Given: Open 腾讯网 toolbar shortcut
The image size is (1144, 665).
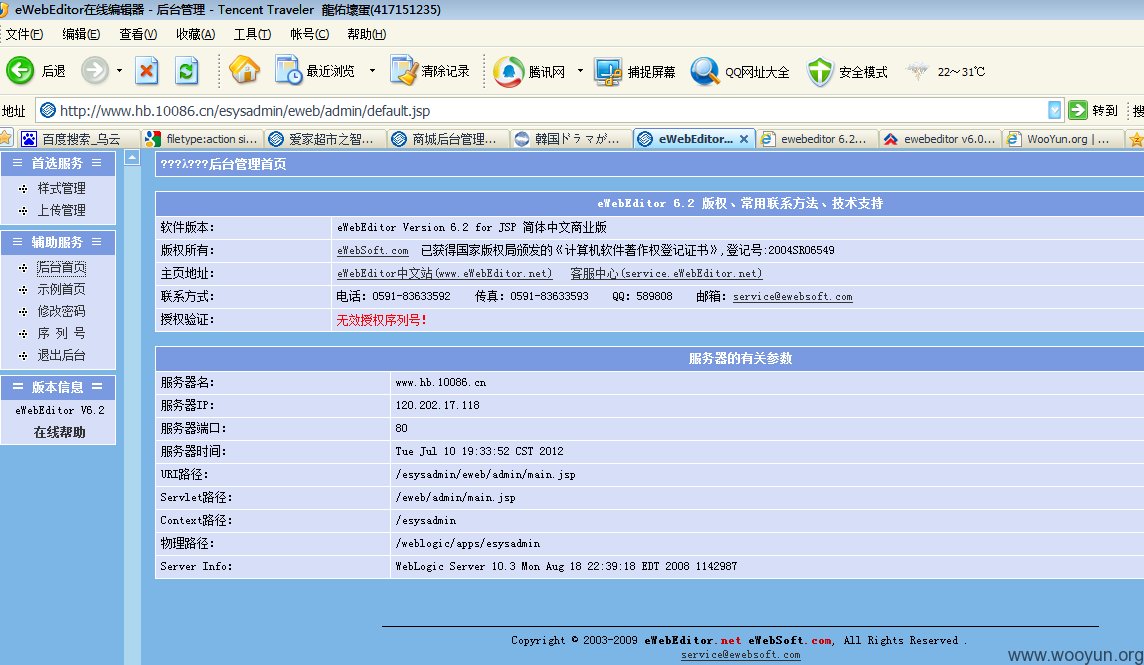Looking at the screenshot, I should 529,71.
